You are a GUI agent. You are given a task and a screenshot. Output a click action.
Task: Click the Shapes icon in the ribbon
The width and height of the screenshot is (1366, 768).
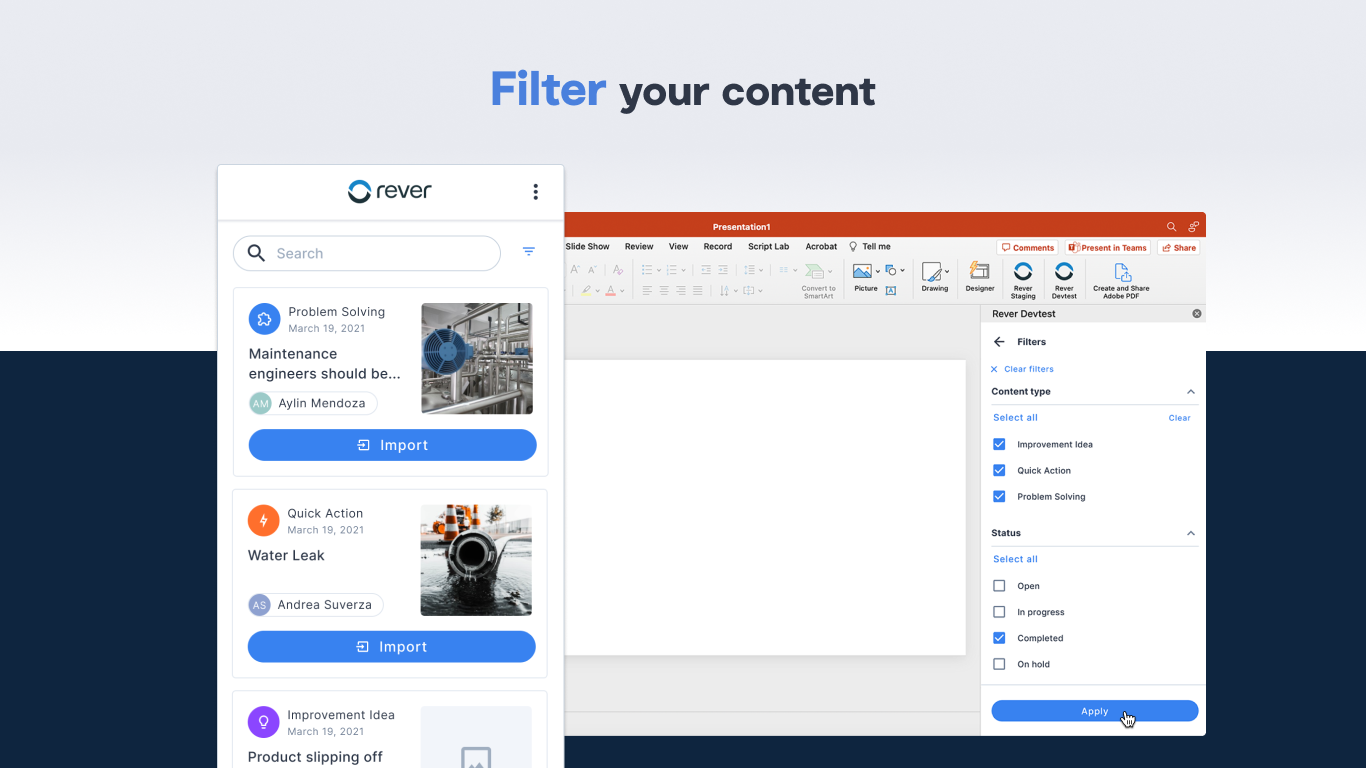[x=890, y=270]
